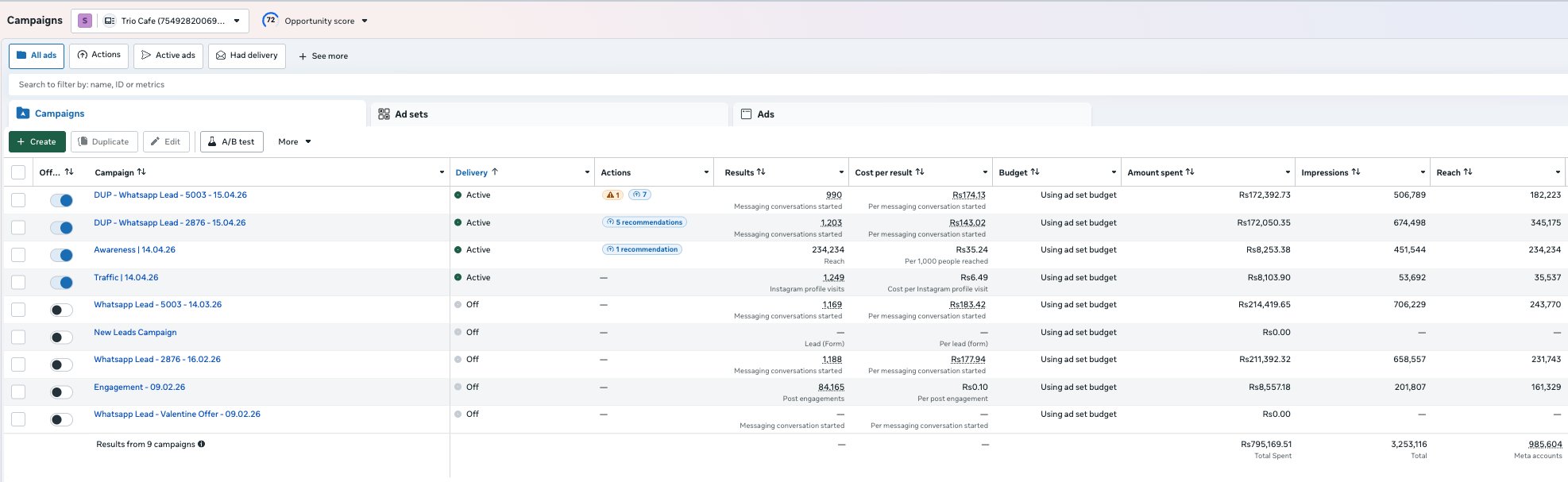
Task: Click the info icon beside Results from 9 campaigns
Action: click(x=202, y=444)
